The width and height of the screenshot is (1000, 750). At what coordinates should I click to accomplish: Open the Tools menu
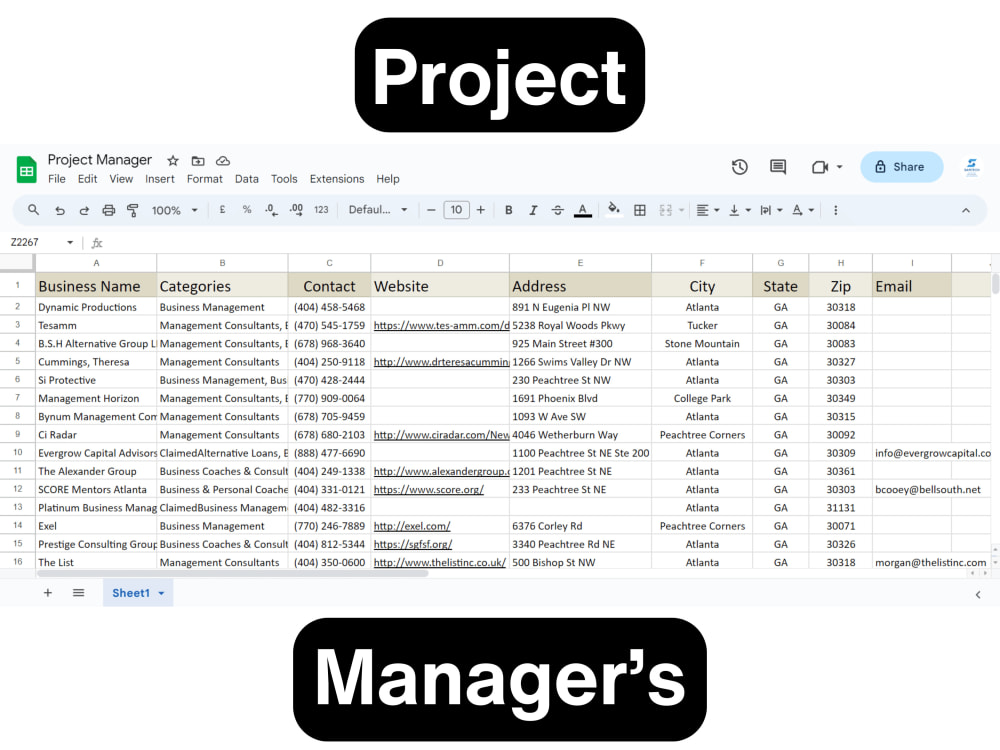pyautogui.click(x=284, y=179)
